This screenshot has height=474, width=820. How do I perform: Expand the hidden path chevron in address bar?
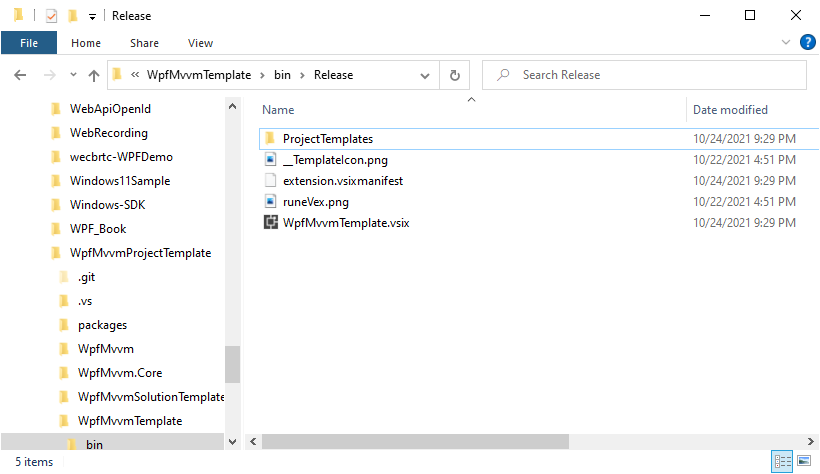point(135,75)
